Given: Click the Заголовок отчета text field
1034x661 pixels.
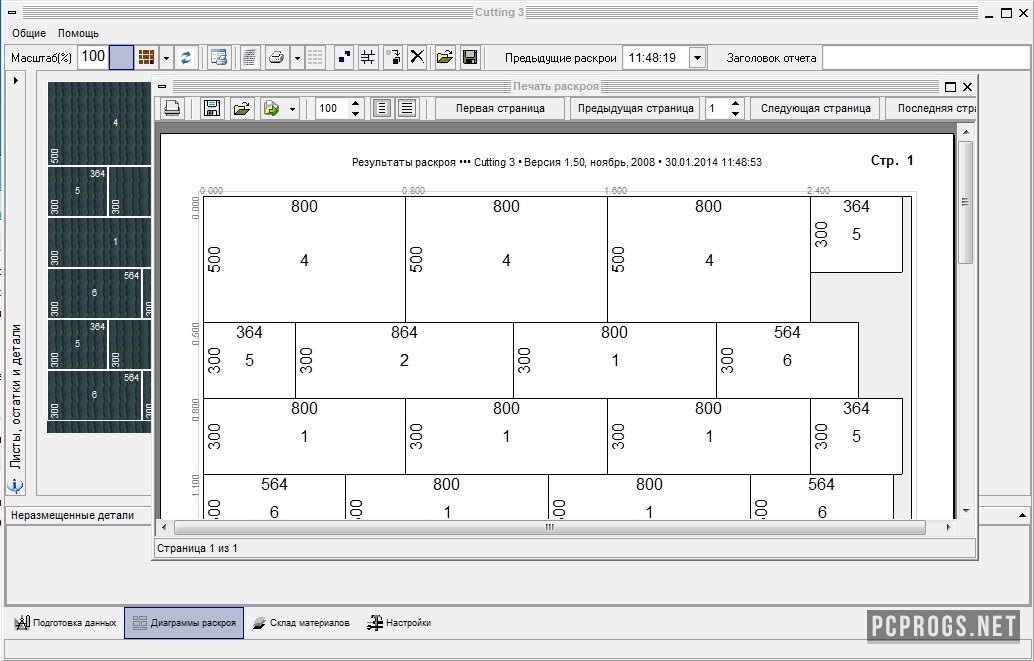Looking at the screenshot, I should tap(926, 58).
